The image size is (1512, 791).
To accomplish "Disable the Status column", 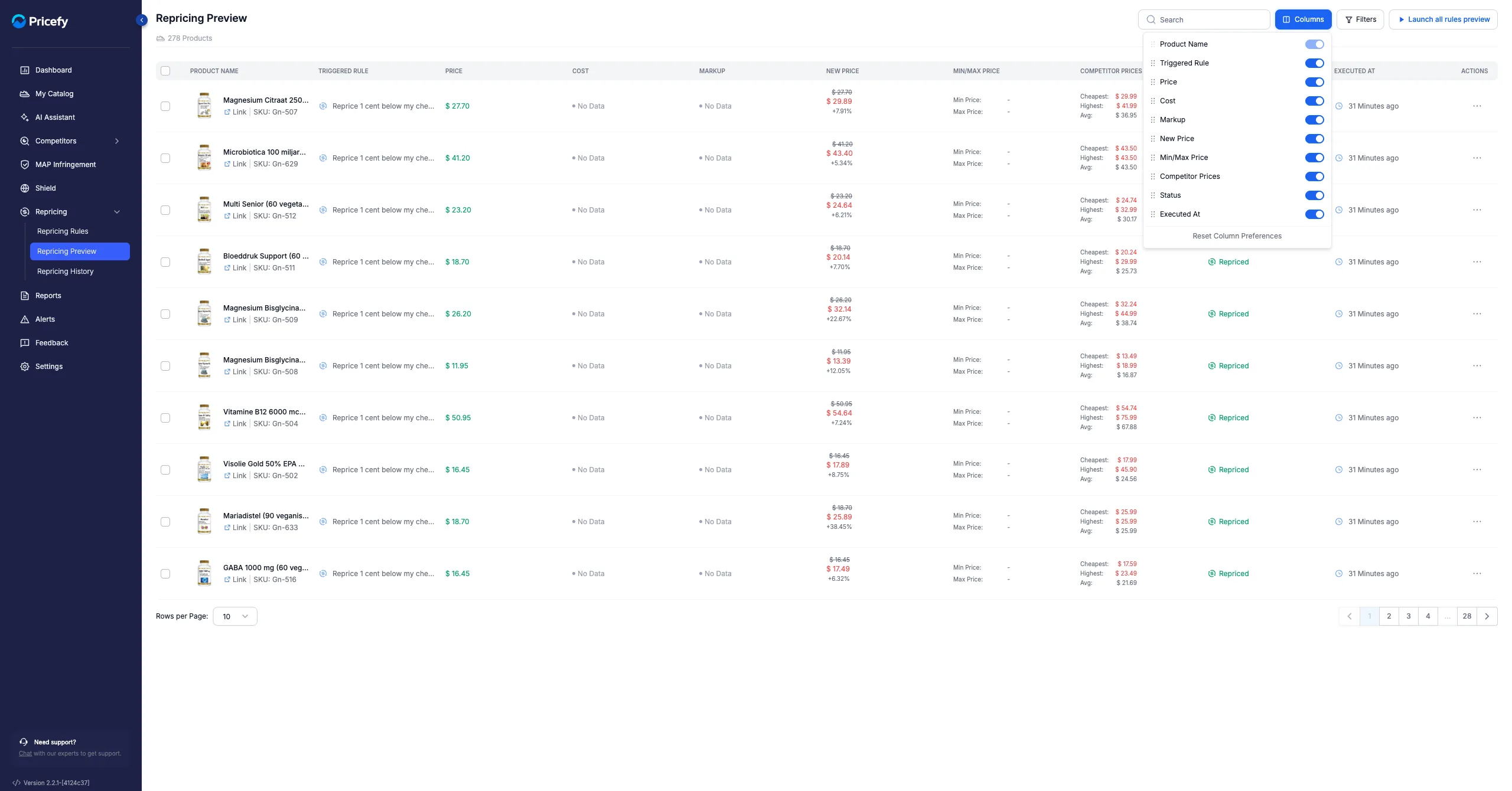I will tap(1314, 195).
